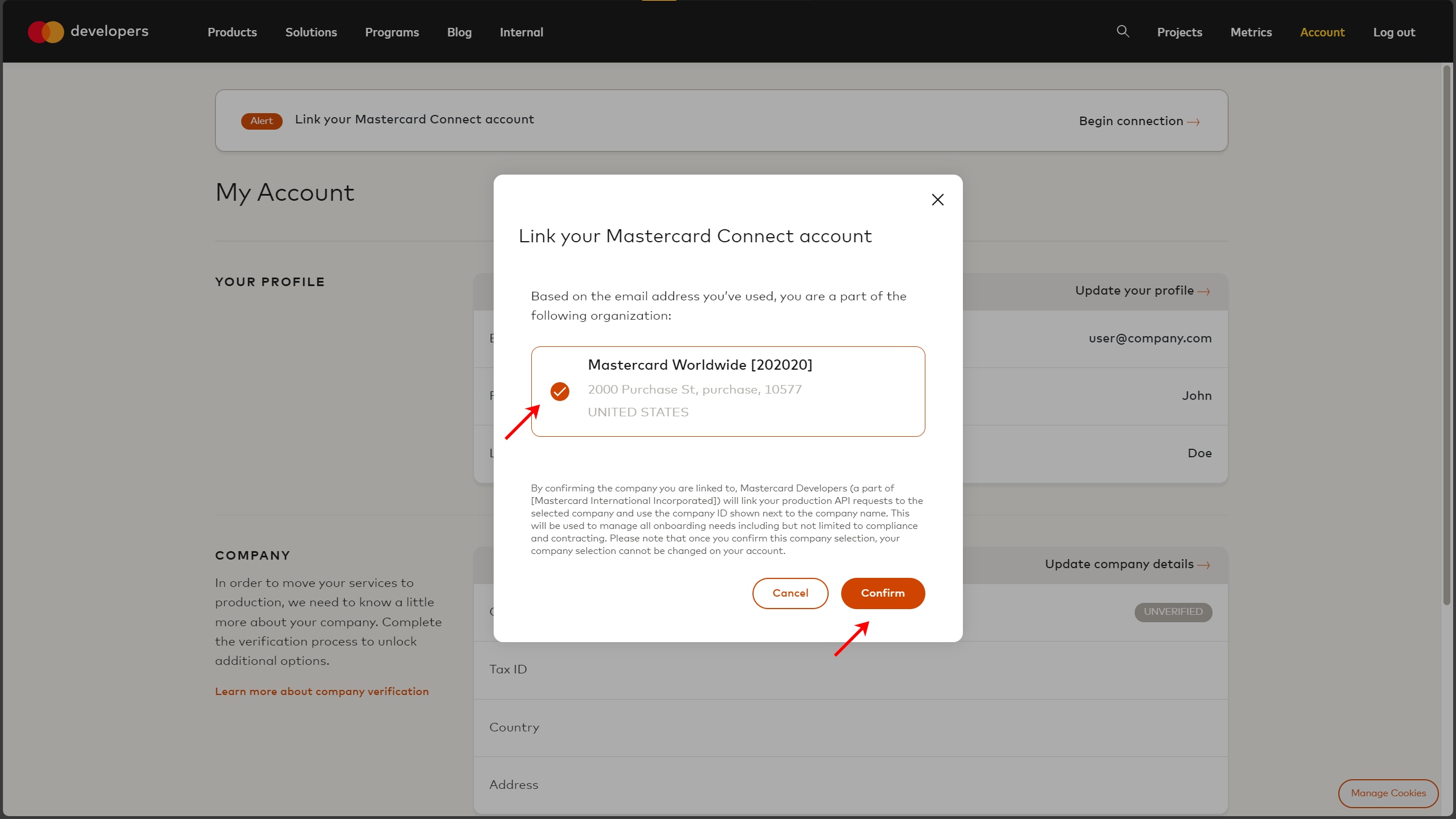Click the UNVERIFIED status badge
Screen dimensions: 1456x819
(x=1173, y=612)
